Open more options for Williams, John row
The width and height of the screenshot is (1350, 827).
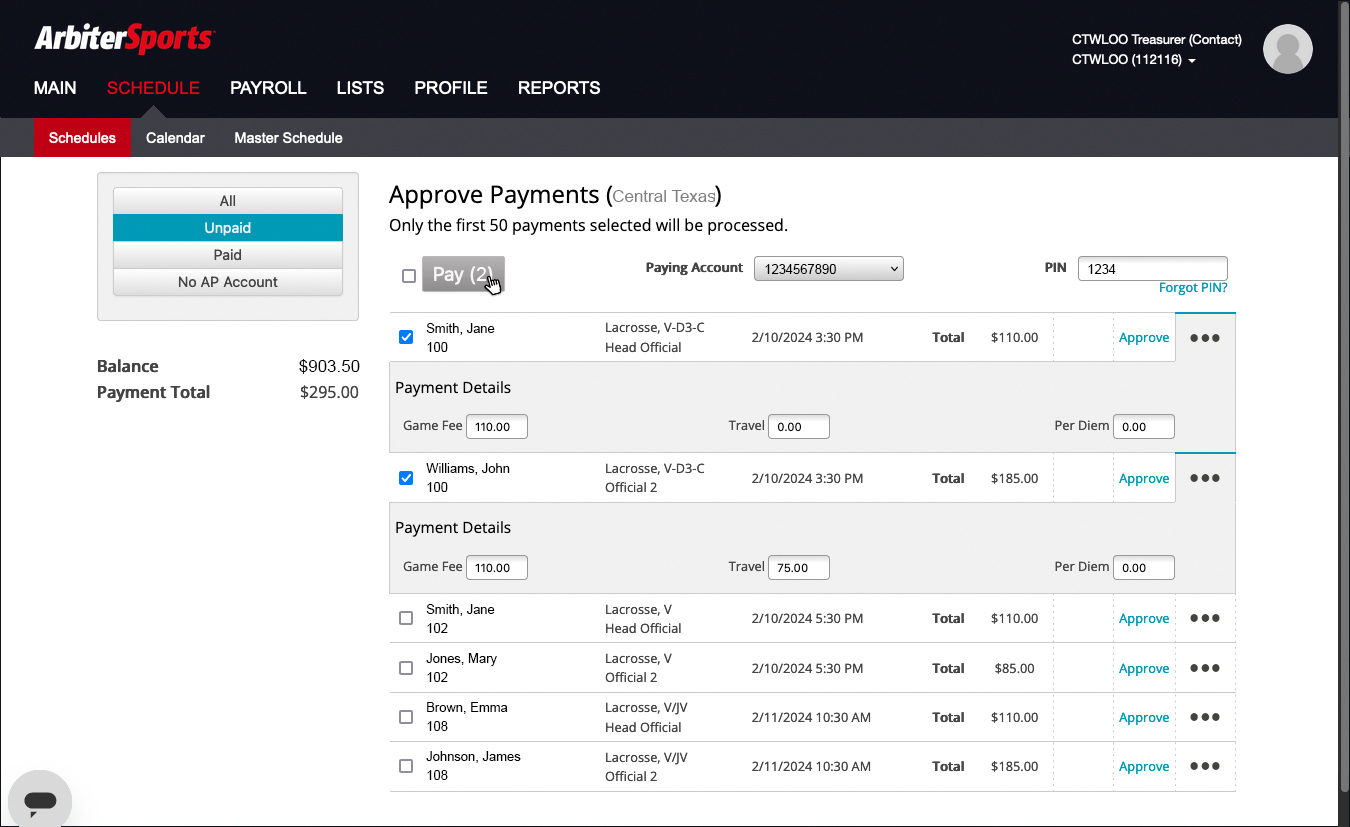click(x=1204, y=478)
